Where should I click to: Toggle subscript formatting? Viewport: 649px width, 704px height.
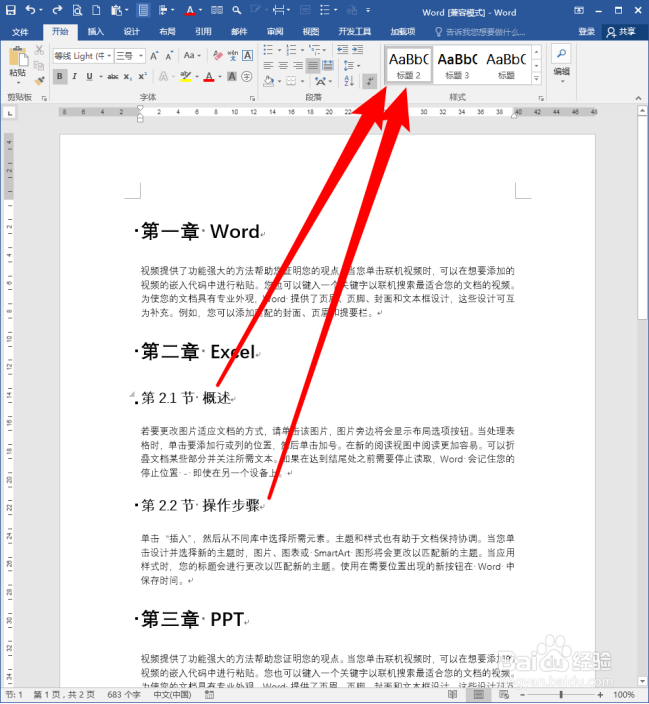coord(128,77)
